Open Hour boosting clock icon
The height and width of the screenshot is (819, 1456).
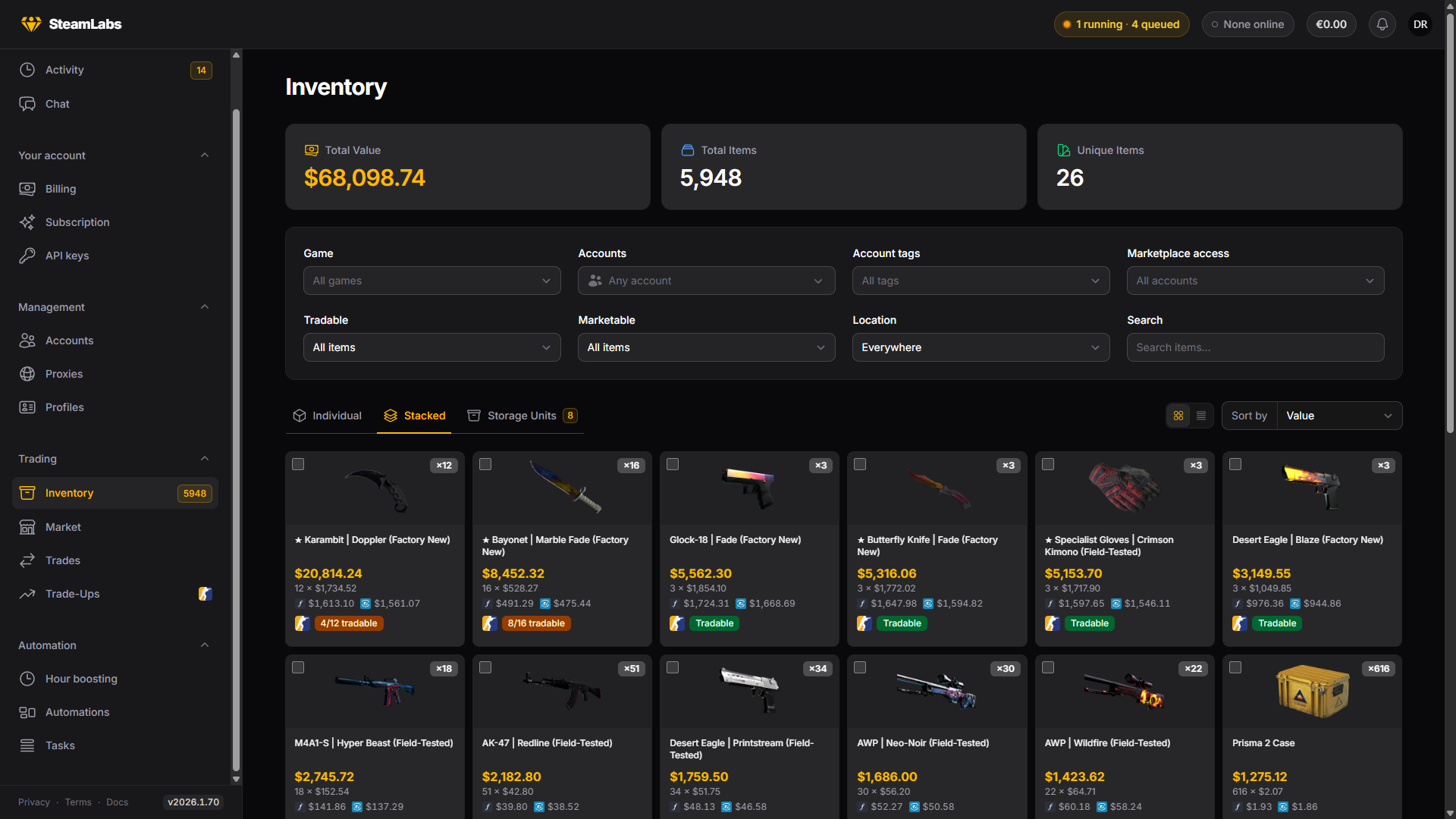tap(27, 679)
